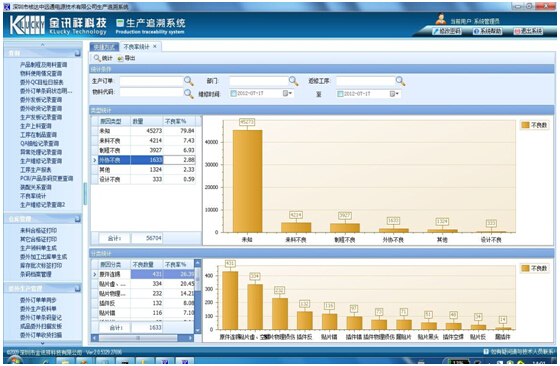The height and width of the screenshot is (366, 560).
Task: Switch to the 快捷方式 tab
Action: tap(104, 47)
